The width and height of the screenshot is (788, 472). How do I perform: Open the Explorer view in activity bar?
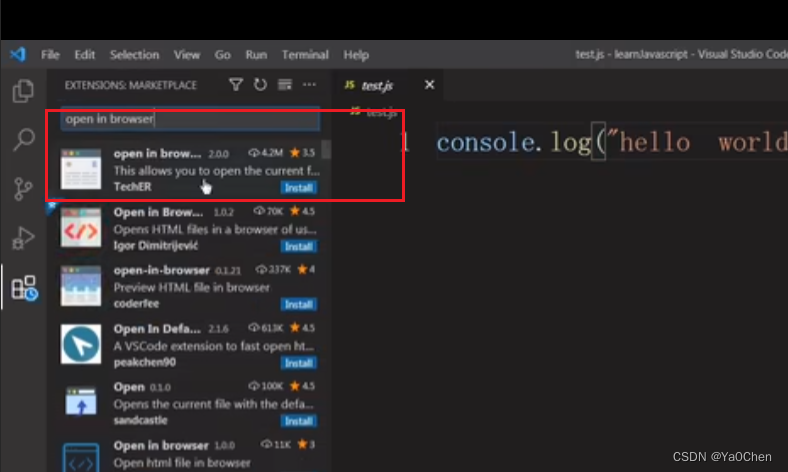(x=23, y=91)
